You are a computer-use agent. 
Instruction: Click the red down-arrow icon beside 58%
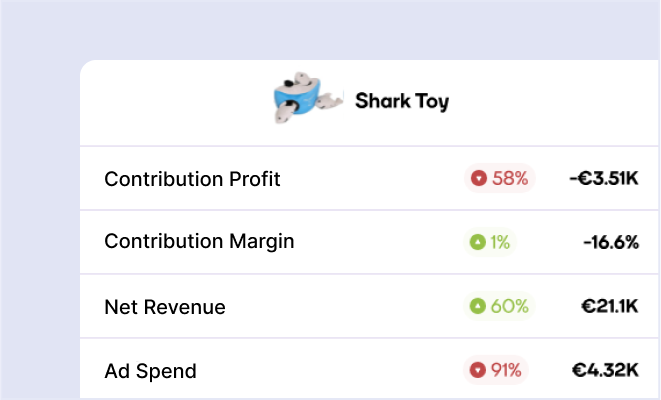pyautogui.click(x=479, y=179)
